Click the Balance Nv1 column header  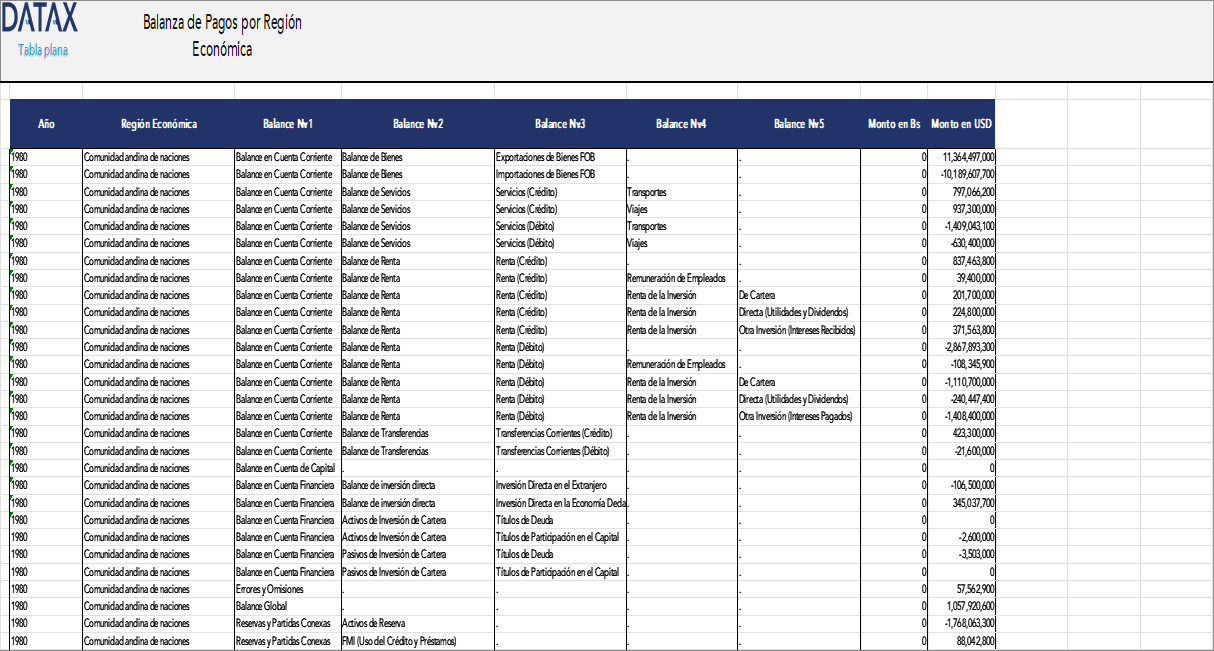pos(288,124)
